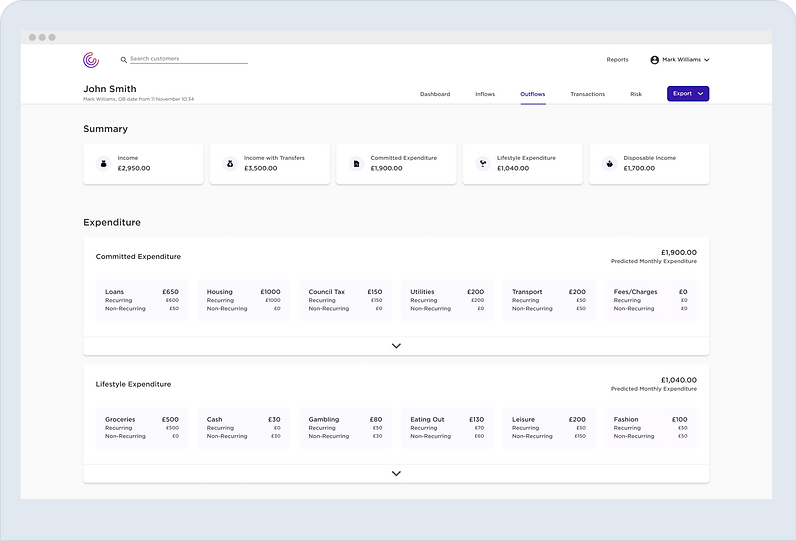Open the Cash £30 card
The image size is (796, 541).
click(244, 428)
